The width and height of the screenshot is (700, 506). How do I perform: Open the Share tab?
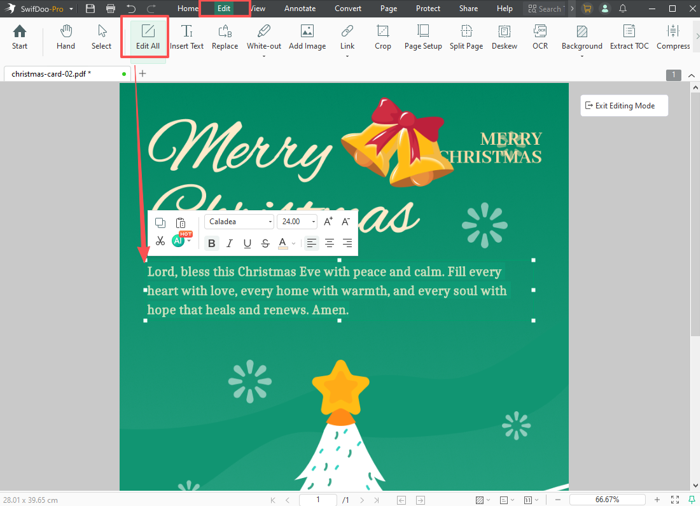click(468, 8)
